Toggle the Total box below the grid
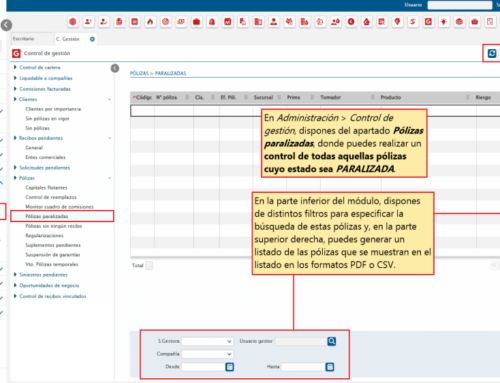 (x=149, y=265)
